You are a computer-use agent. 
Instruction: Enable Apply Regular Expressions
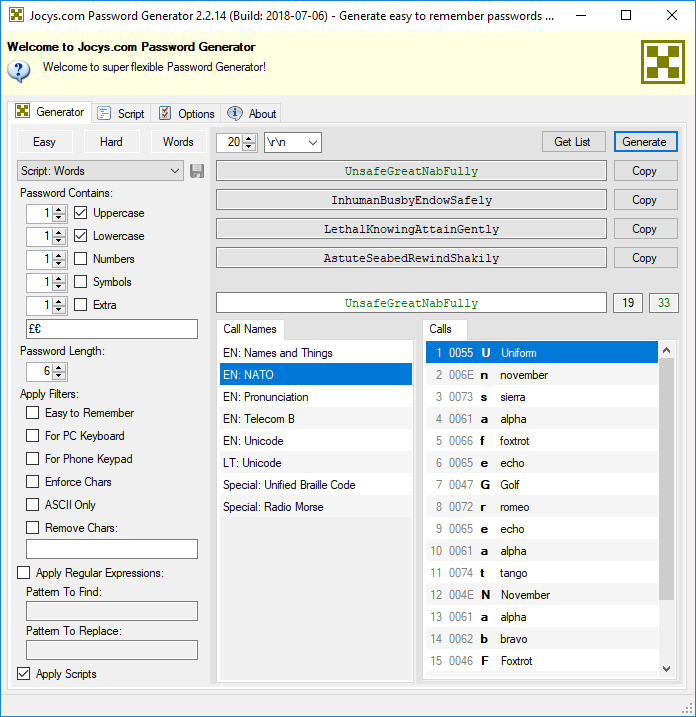(23, 573)
